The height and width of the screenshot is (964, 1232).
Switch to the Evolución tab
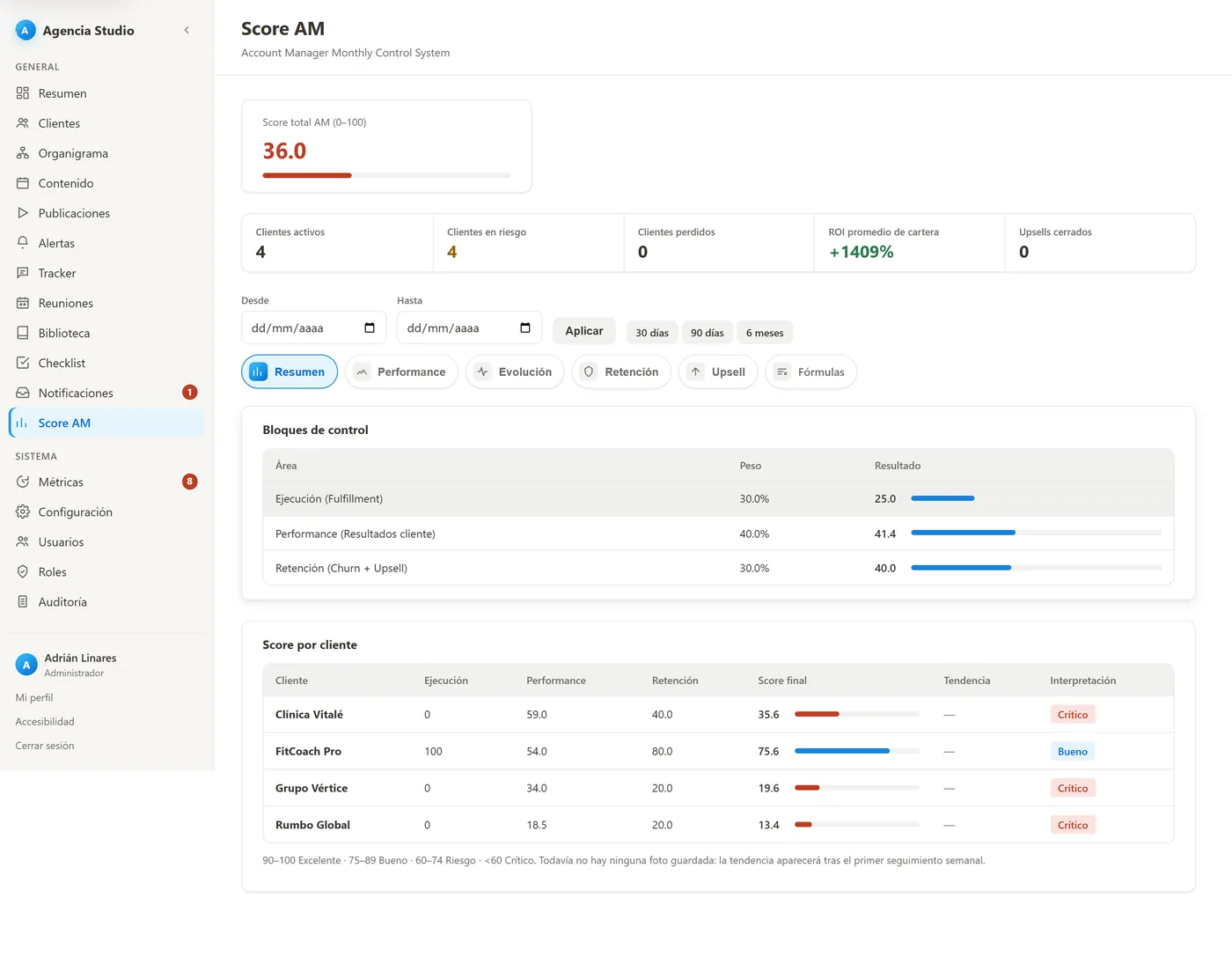coord(515,372)
